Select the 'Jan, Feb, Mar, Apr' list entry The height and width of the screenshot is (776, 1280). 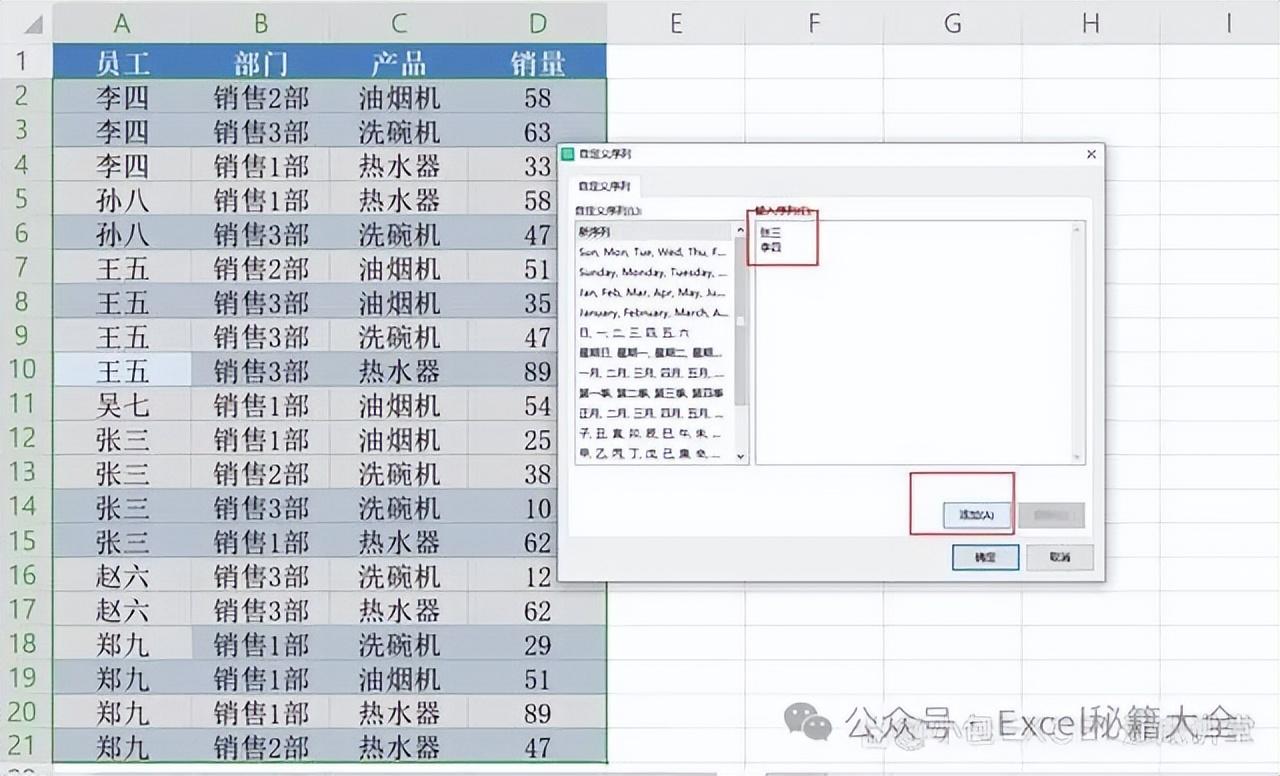pyautogui.click(x=655, y=292)
